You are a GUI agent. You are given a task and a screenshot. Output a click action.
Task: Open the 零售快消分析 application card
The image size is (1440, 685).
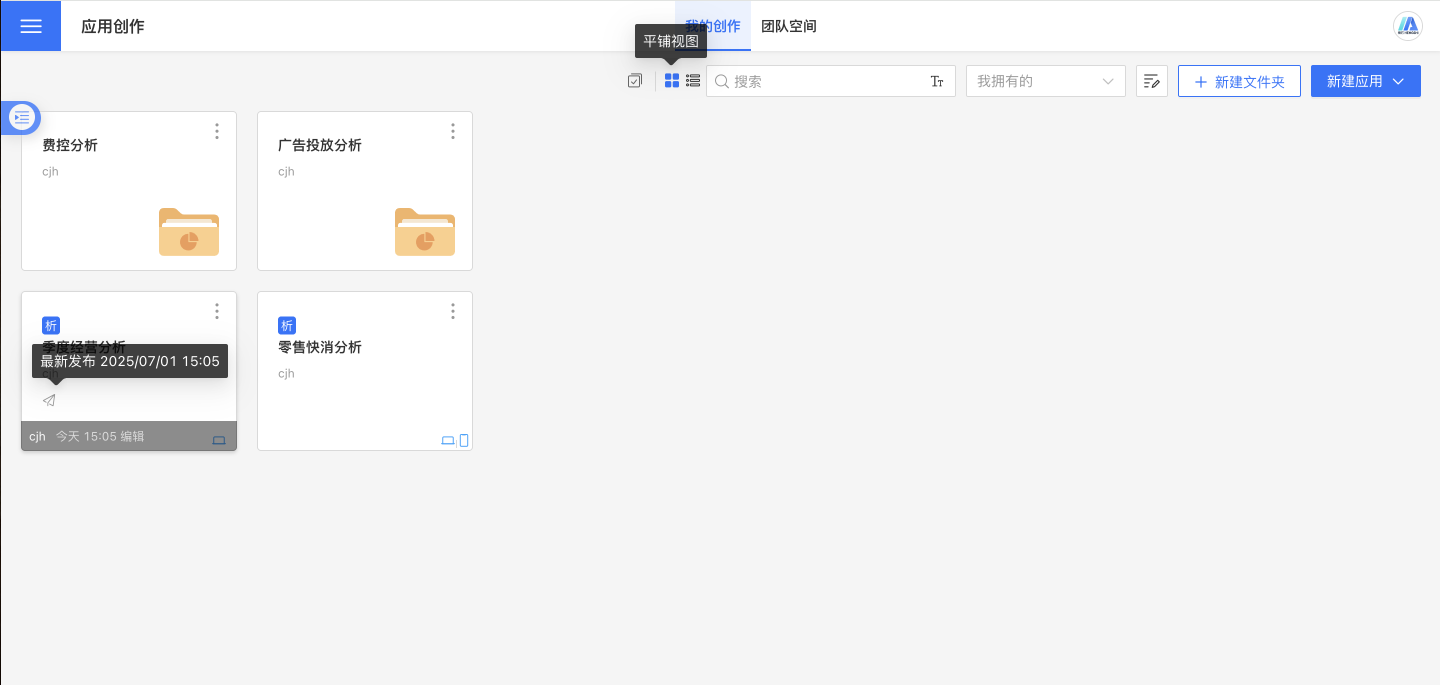click(x=364, y=380)
